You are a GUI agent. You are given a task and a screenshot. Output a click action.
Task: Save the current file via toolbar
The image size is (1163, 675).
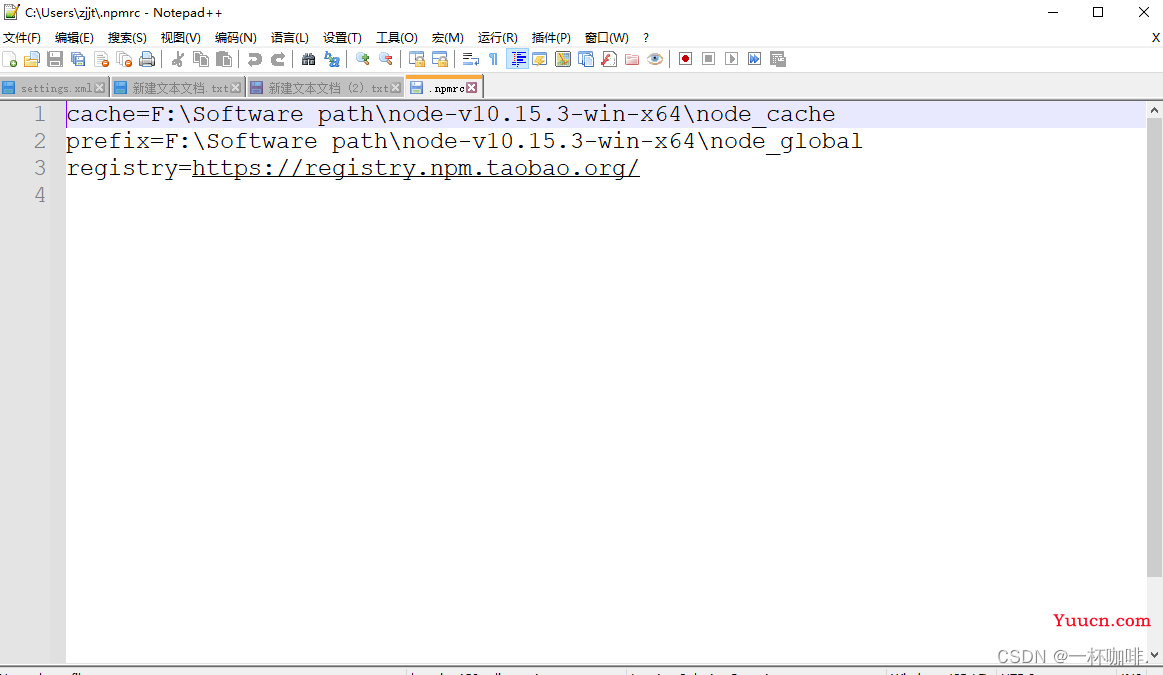[x=55, y=59]
